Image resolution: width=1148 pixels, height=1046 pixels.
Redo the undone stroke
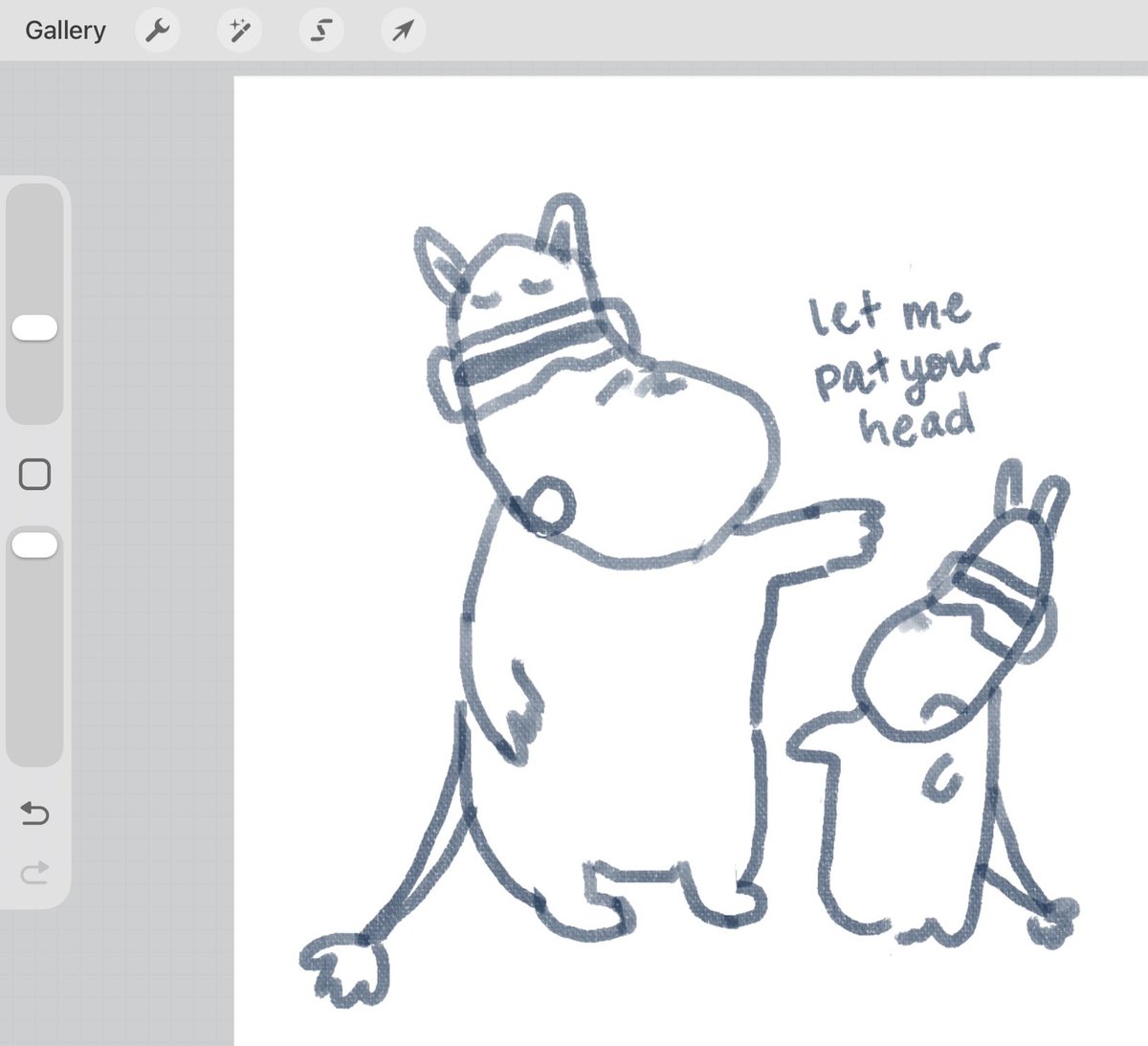click(34, 872)
